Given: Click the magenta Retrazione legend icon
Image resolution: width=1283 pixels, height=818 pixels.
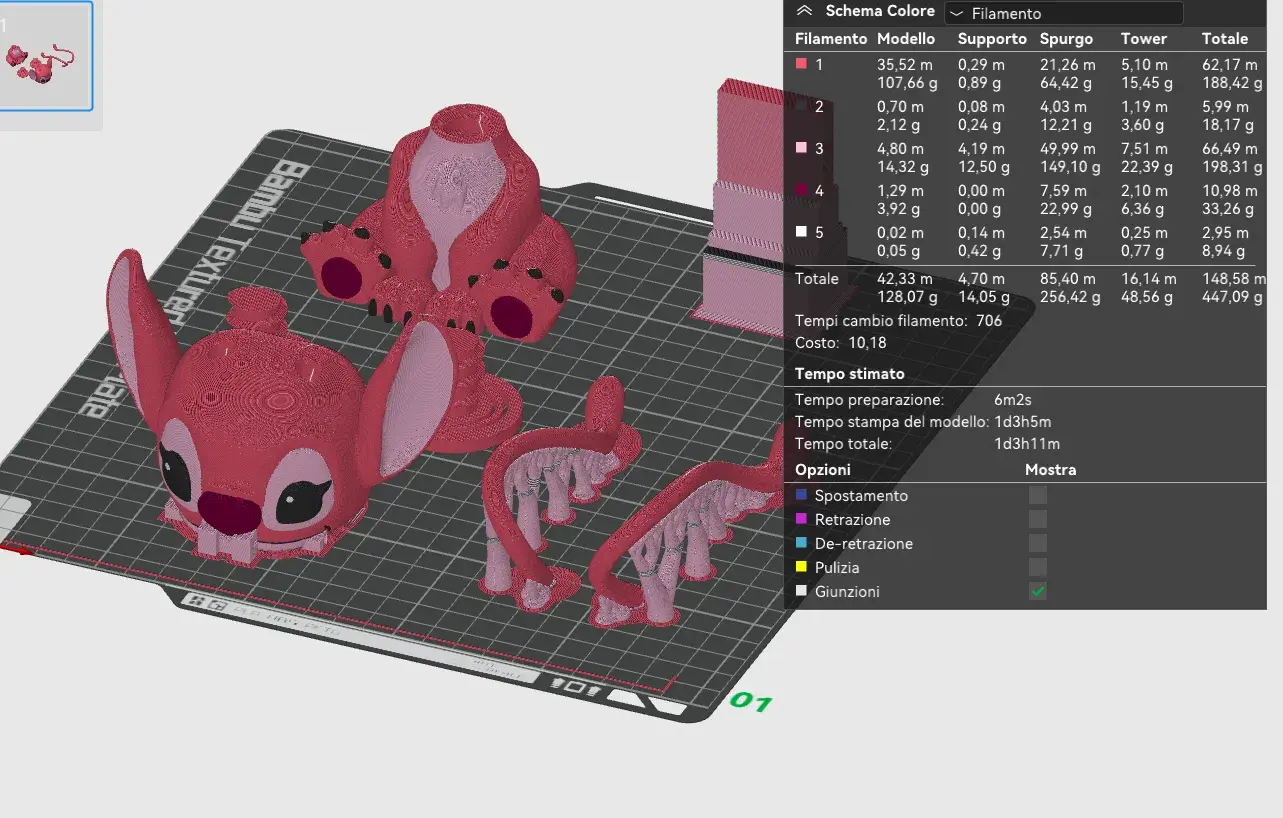Looking at the screenshot, I should [801, 519].
